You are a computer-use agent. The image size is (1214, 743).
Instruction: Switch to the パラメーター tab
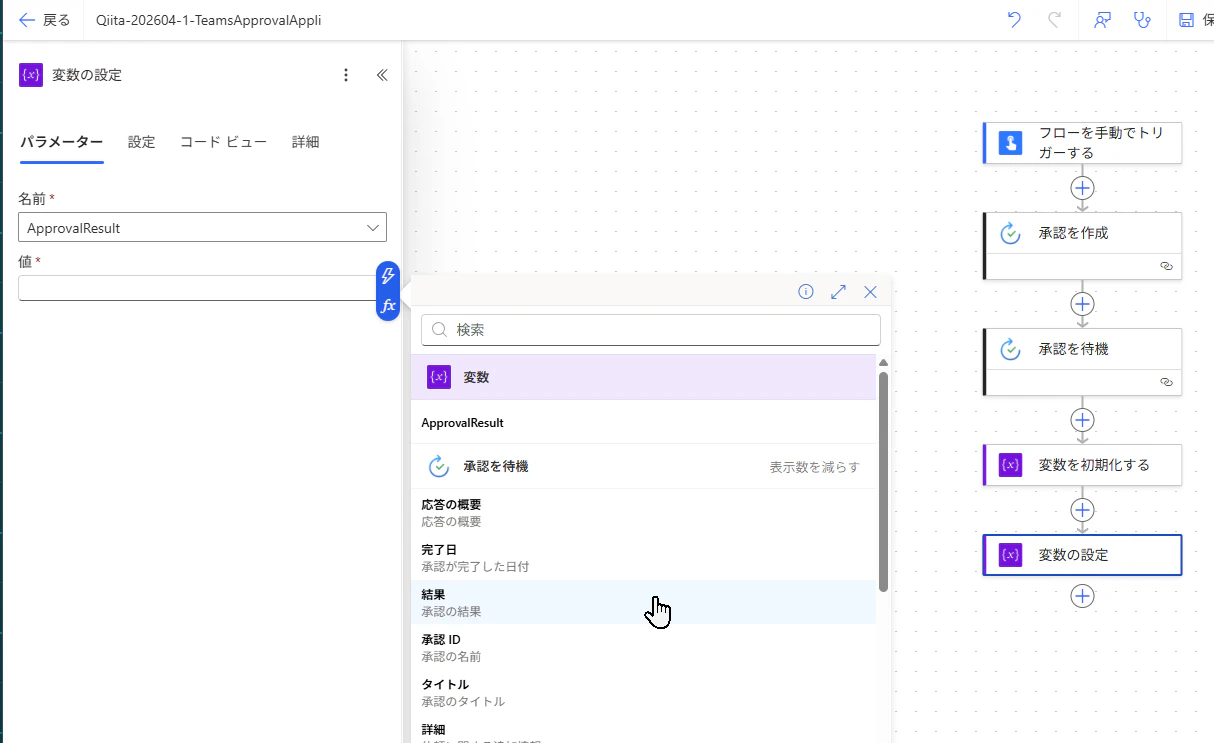(x=61, y=142)
